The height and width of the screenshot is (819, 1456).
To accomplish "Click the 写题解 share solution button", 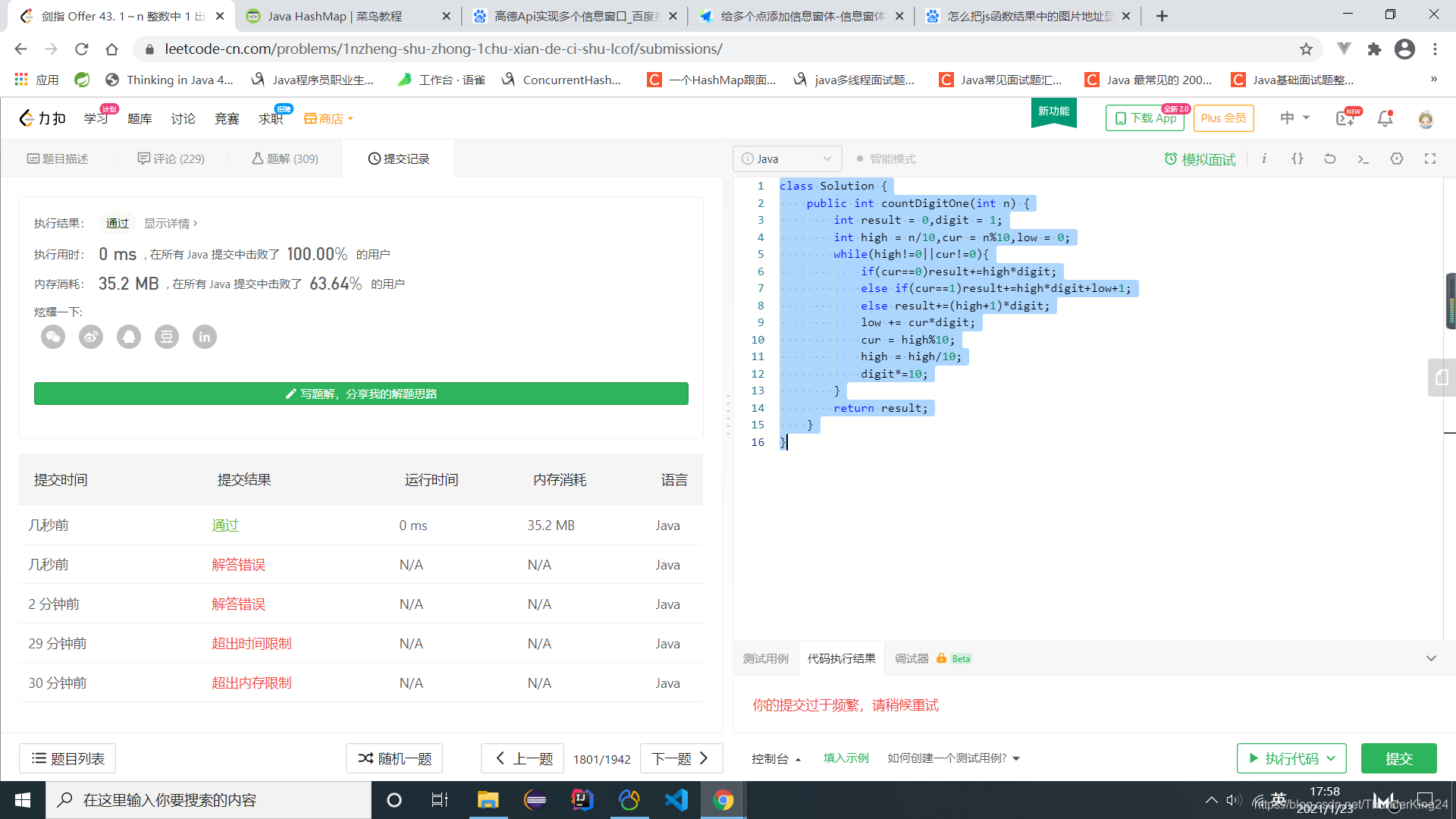I will (361, 393).
